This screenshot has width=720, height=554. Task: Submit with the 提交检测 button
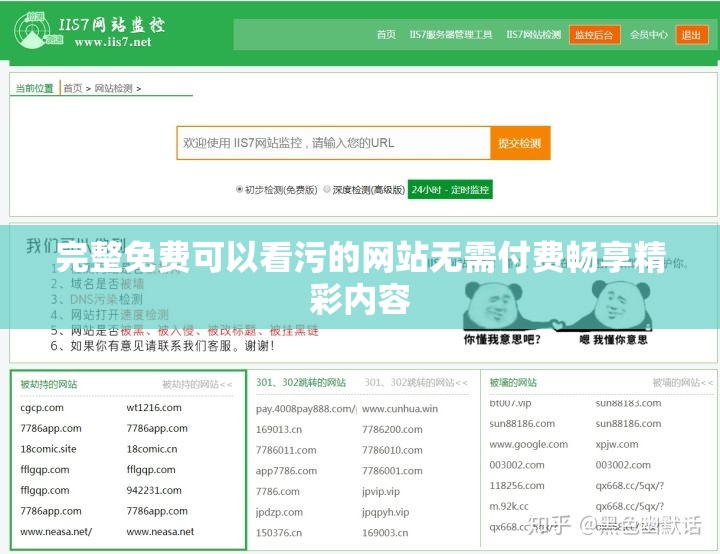pos(520,143)
